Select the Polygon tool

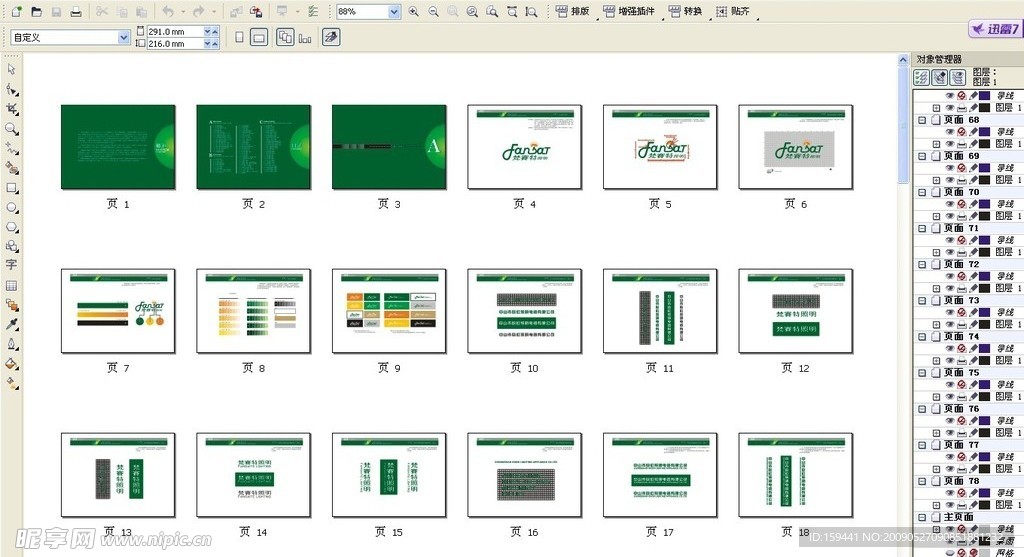click(x=12, y=227)
